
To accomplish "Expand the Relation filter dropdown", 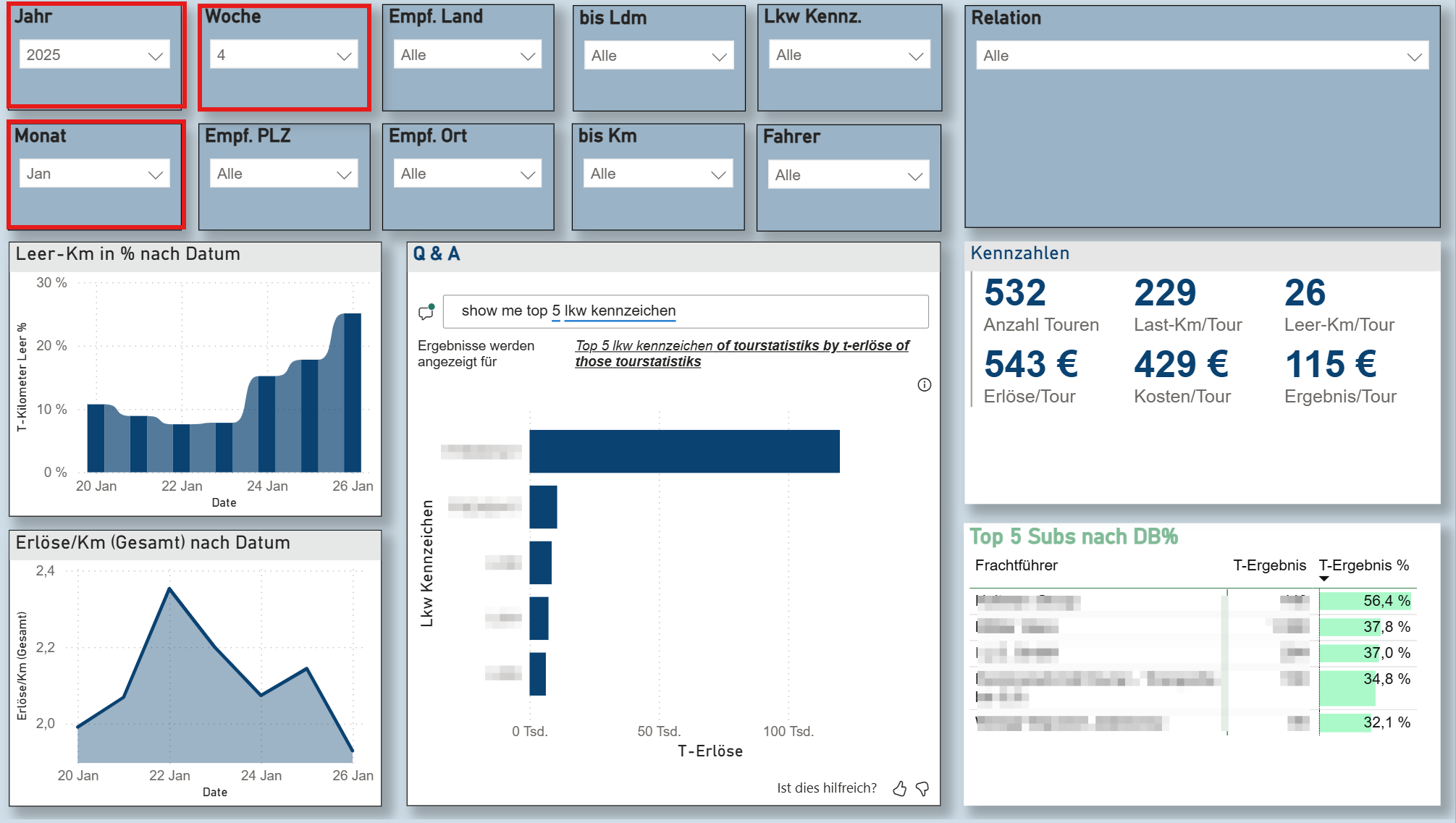I will point(1202,56).
